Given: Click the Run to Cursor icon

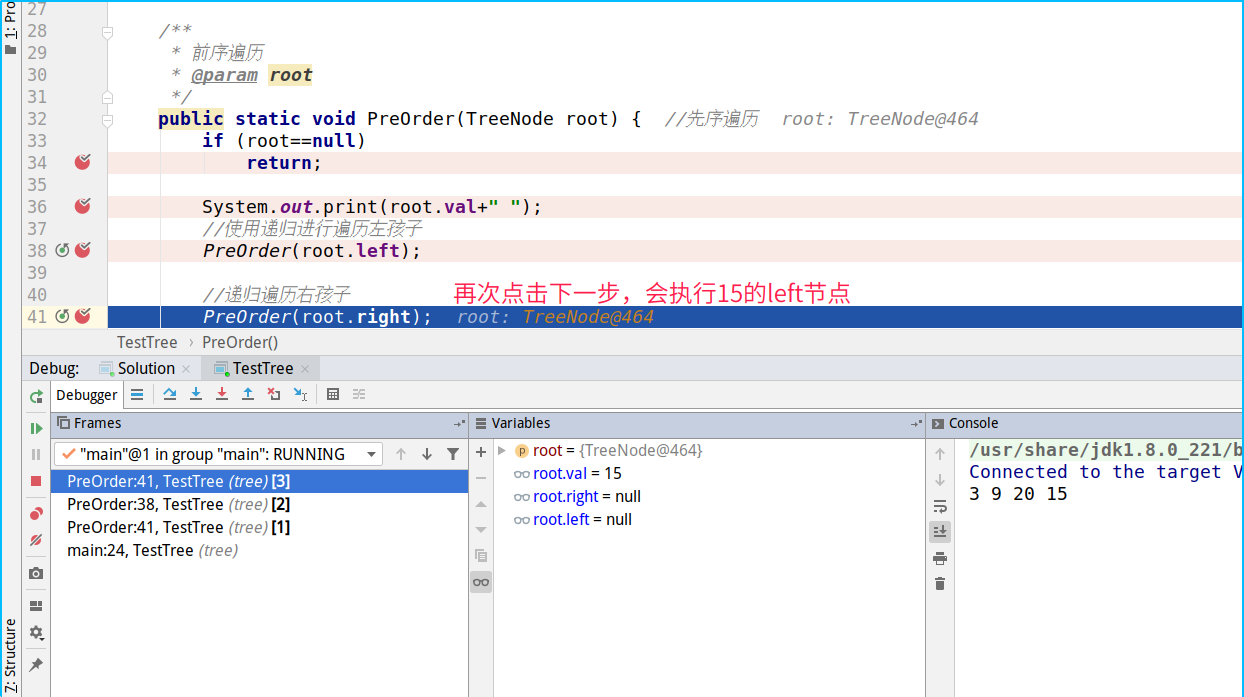Looking at the screenshot, I should [300, 394].
